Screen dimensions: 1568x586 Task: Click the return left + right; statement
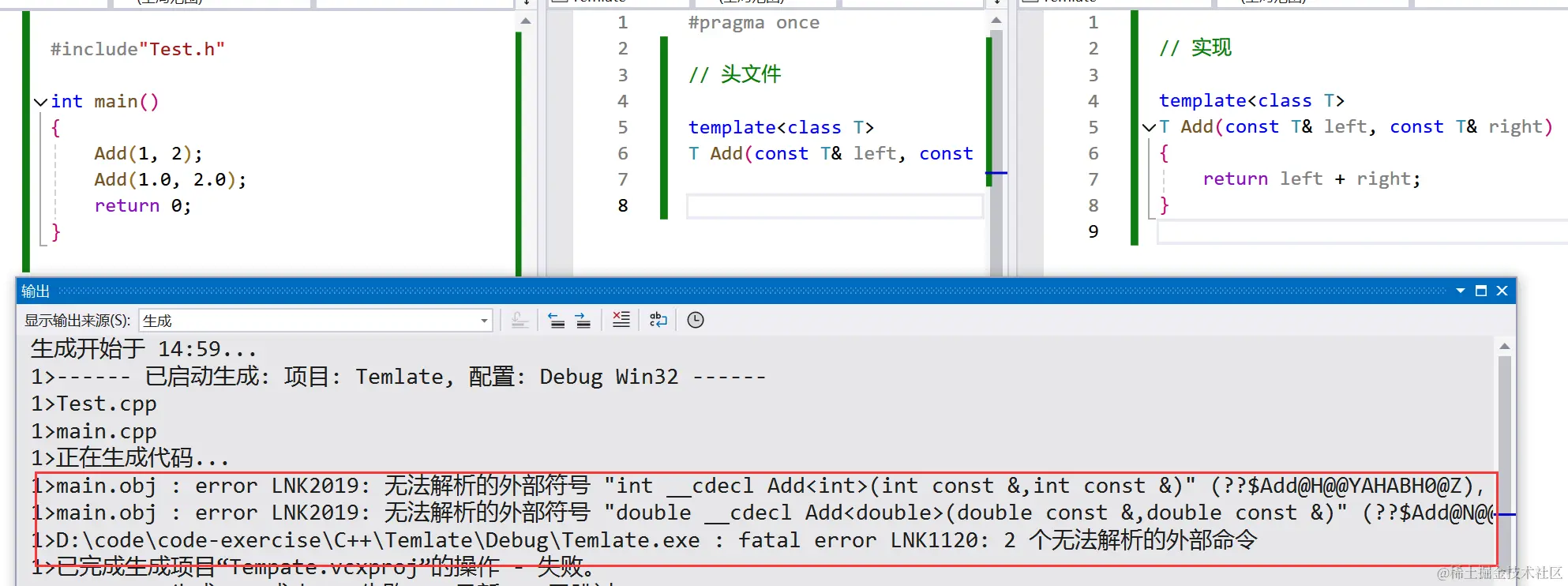1311,178
